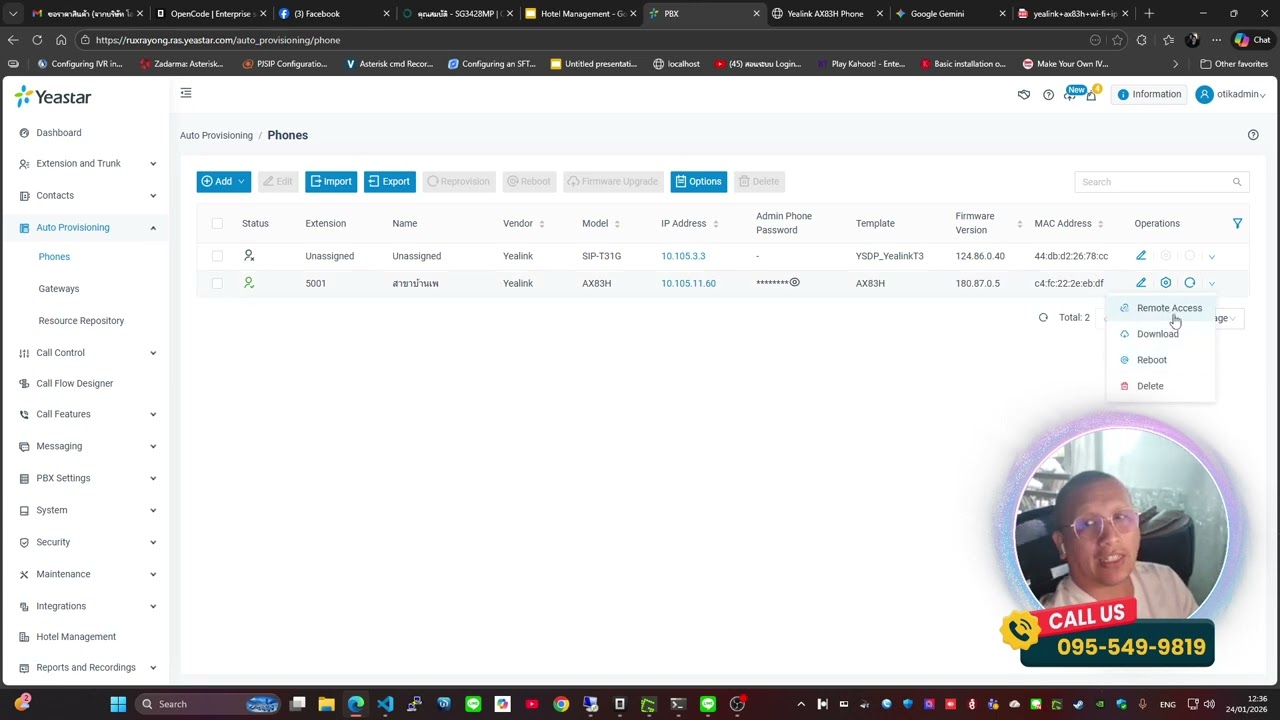Open Resource Repository in sidebar
Viewport: 1280px width, 720px height.
(x=81, y=321)
